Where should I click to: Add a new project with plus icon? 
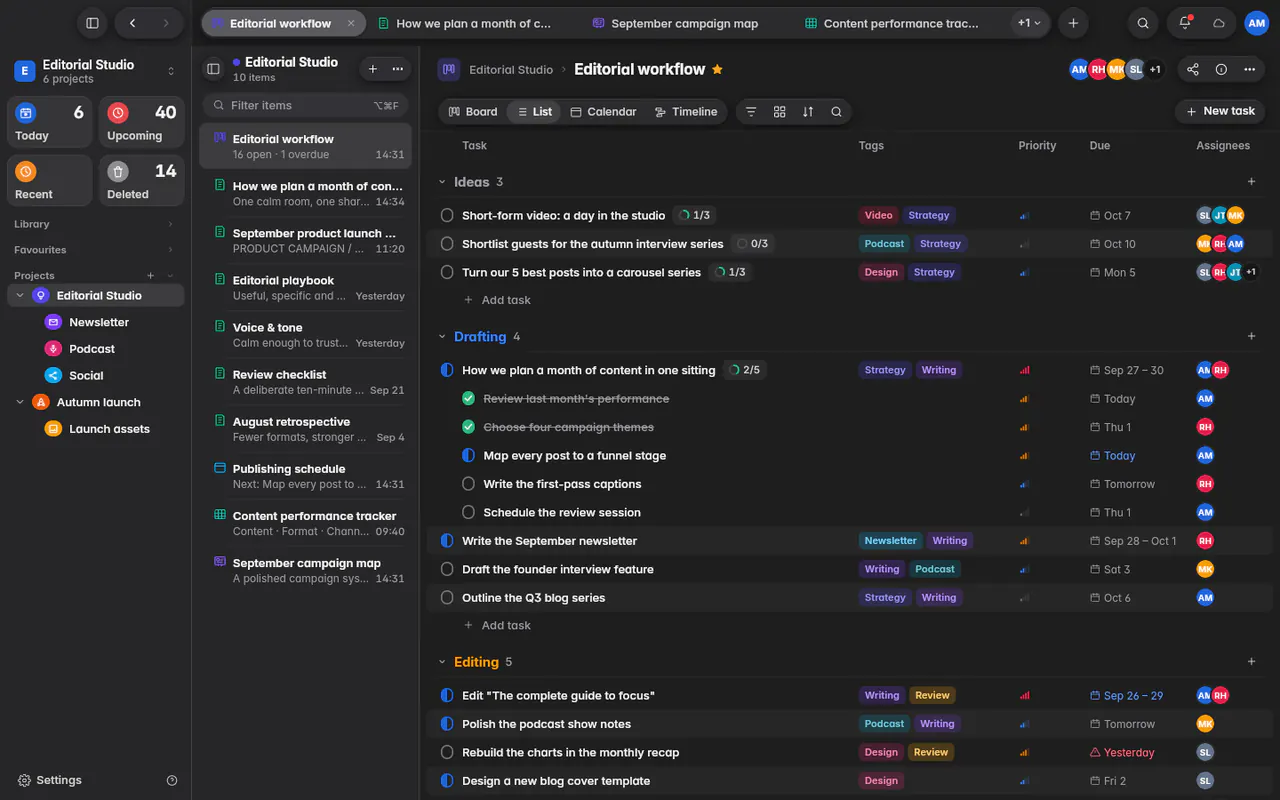pyautogui.click(x=151, y=275)
